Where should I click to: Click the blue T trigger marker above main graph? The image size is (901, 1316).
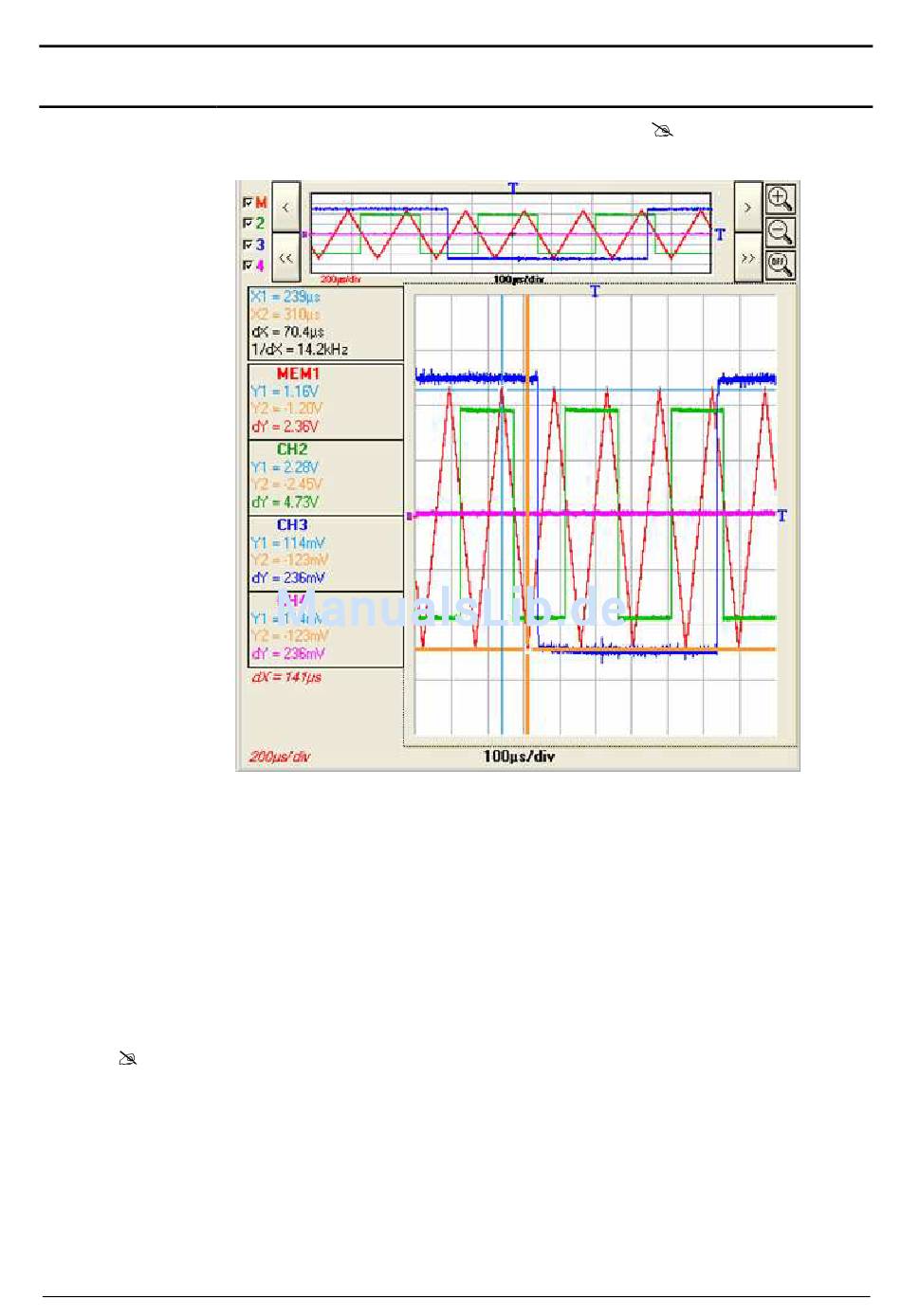tap(595, 291)
